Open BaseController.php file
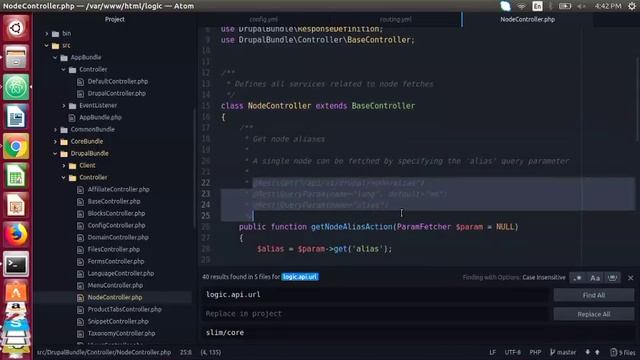This screenshot has width=640, height=360. coord(114,201)
